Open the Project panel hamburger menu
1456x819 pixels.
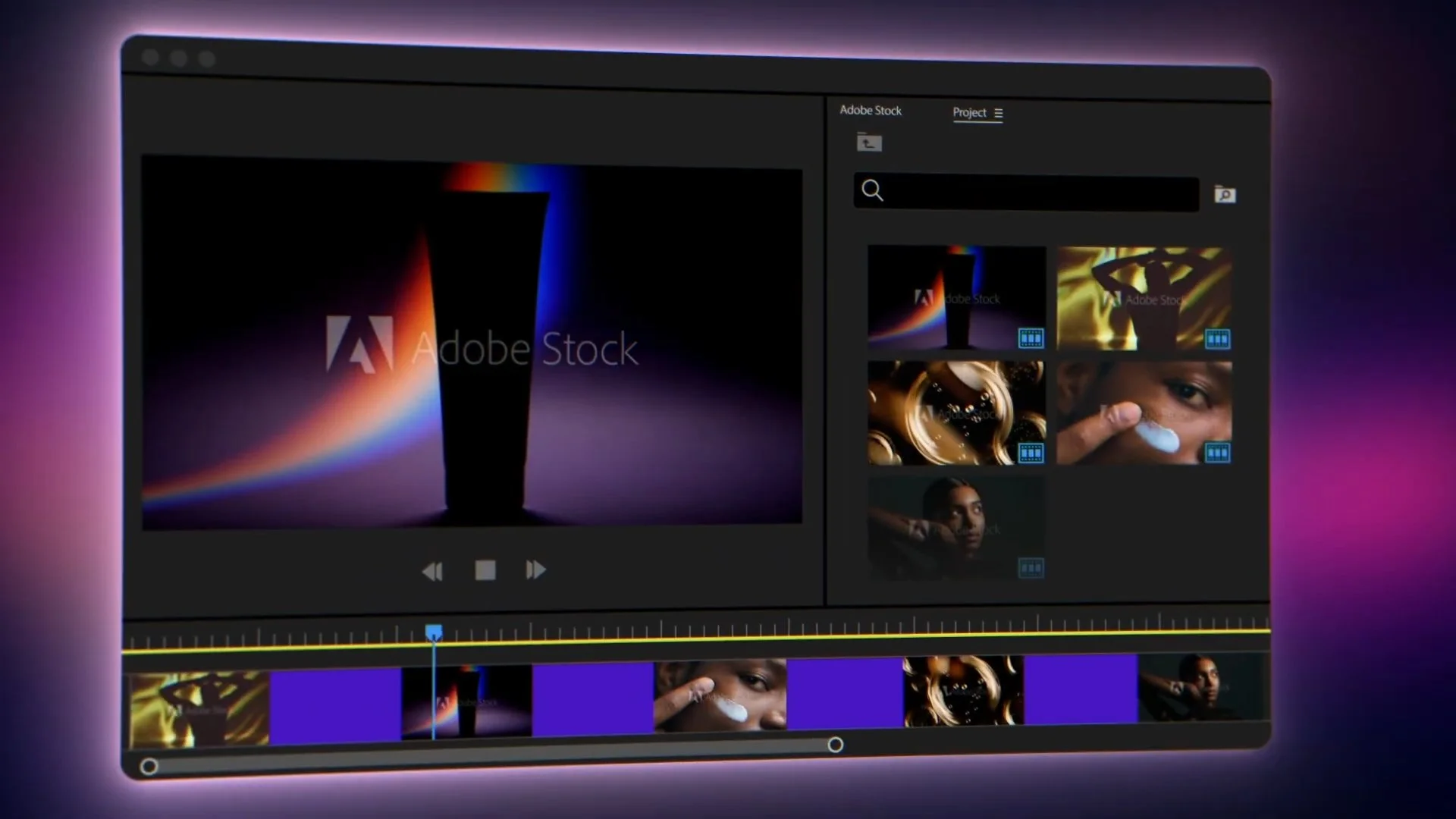click(999, 113)
